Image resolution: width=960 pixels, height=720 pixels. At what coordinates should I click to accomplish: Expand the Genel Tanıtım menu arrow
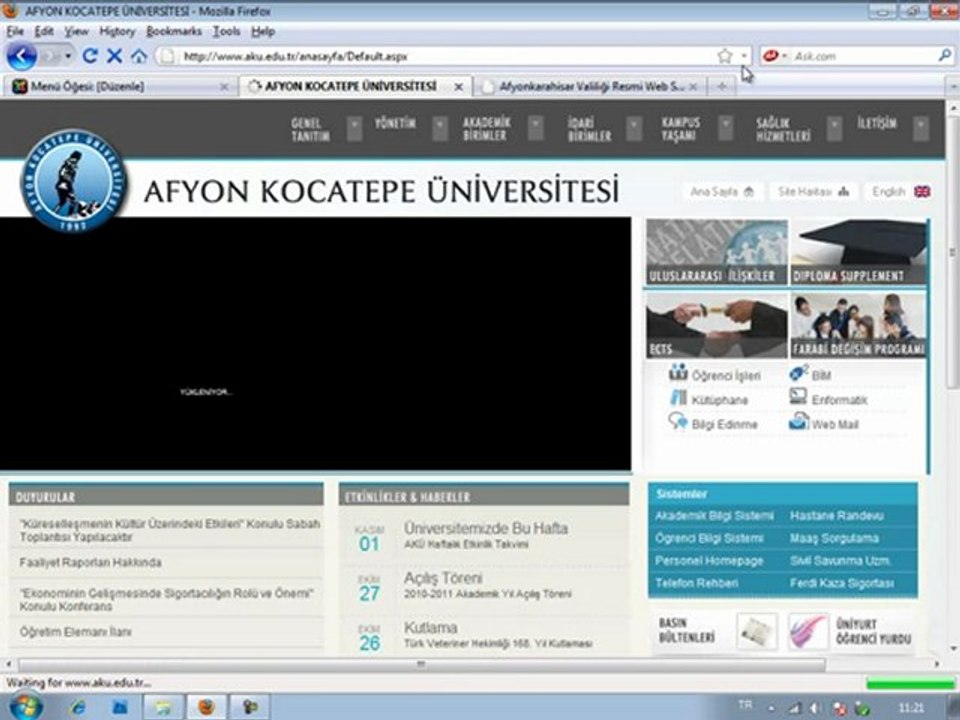354,128
